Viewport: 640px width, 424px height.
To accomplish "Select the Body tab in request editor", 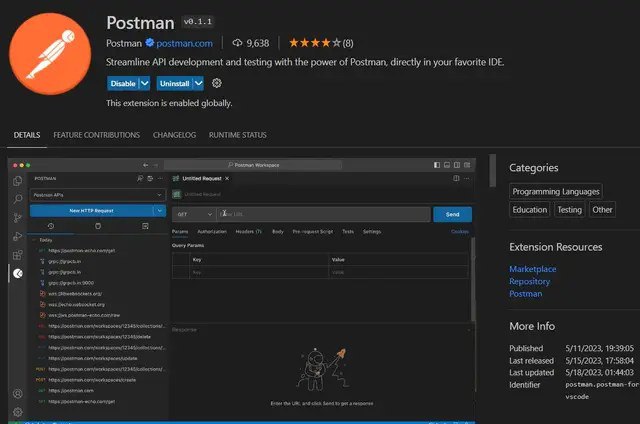I will (278, 231).
